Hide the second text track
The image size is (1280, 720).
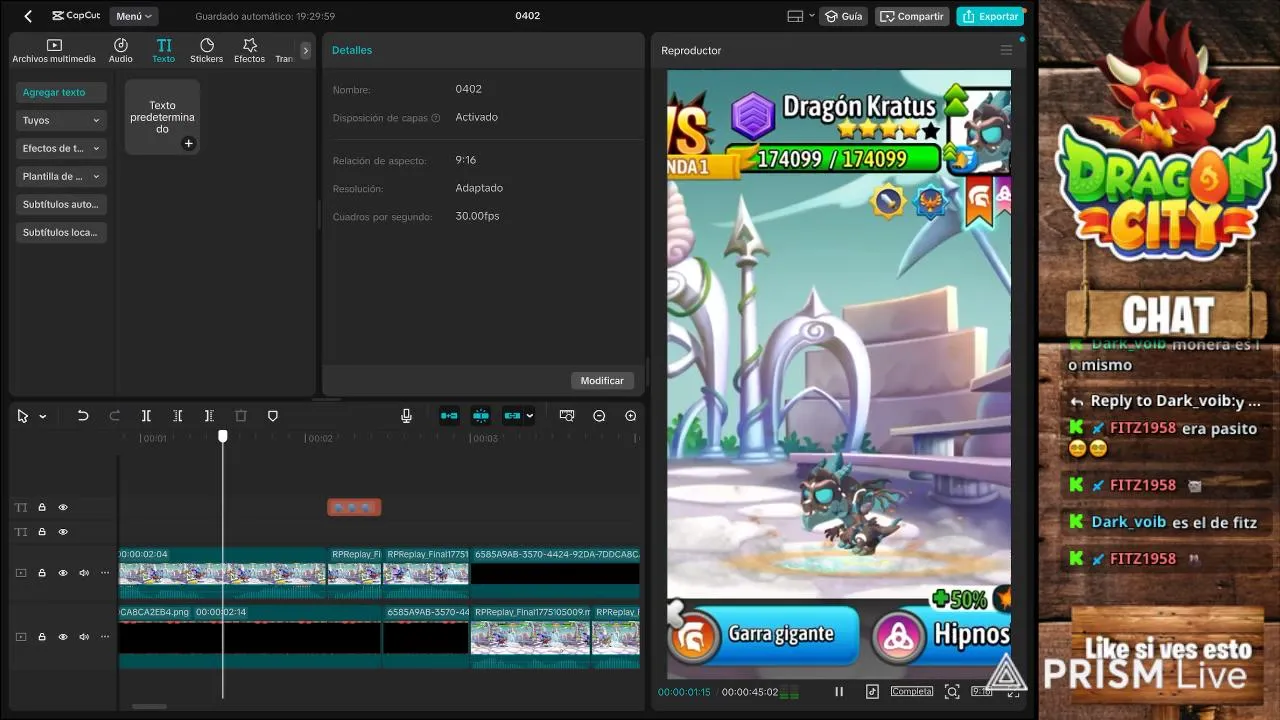pyautogui.click(x=63, y=531)
